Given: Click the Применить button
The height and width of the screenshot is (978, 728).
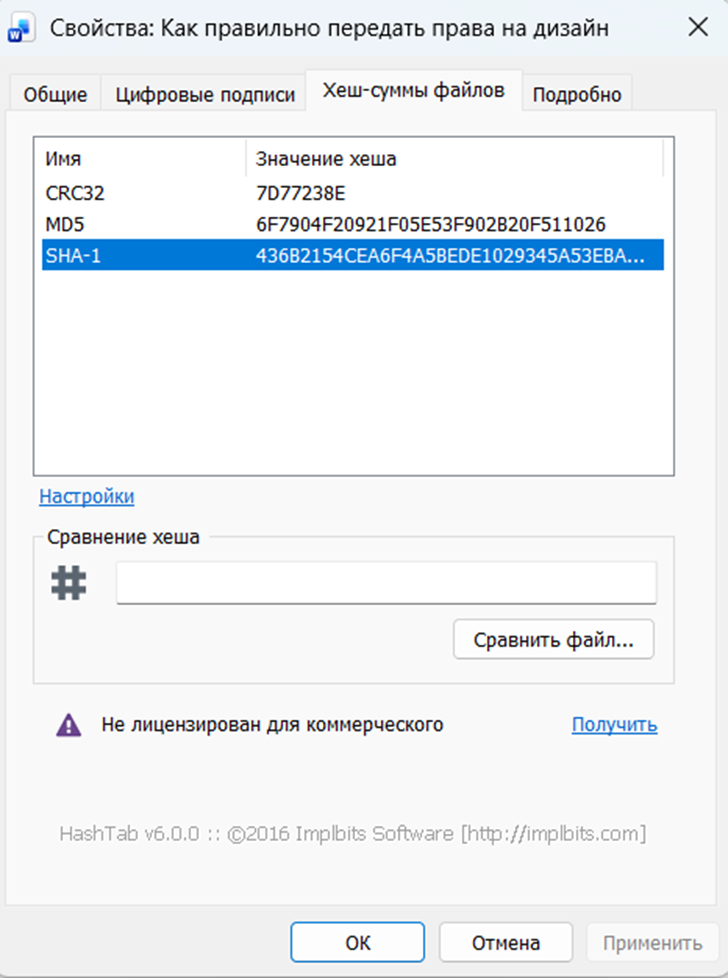Looking at the screenshot, I should [653, 942].
